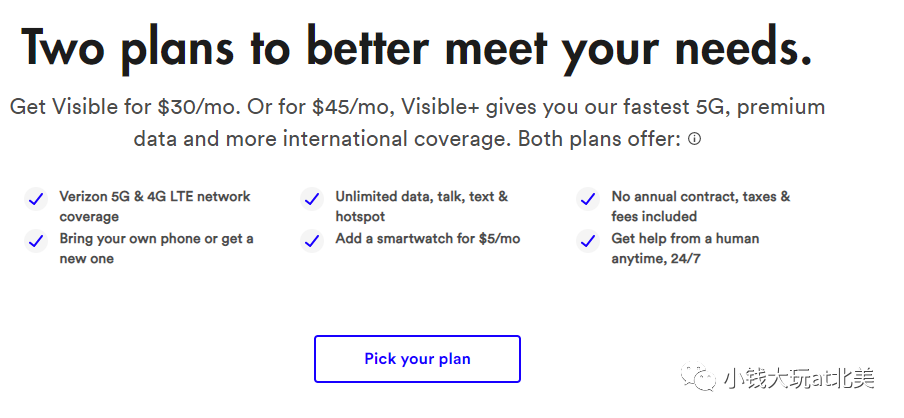The image size is (904, 418).
Task: Select the 'Bring your own phone or get a new one' text
Action: tap(156, 248)
